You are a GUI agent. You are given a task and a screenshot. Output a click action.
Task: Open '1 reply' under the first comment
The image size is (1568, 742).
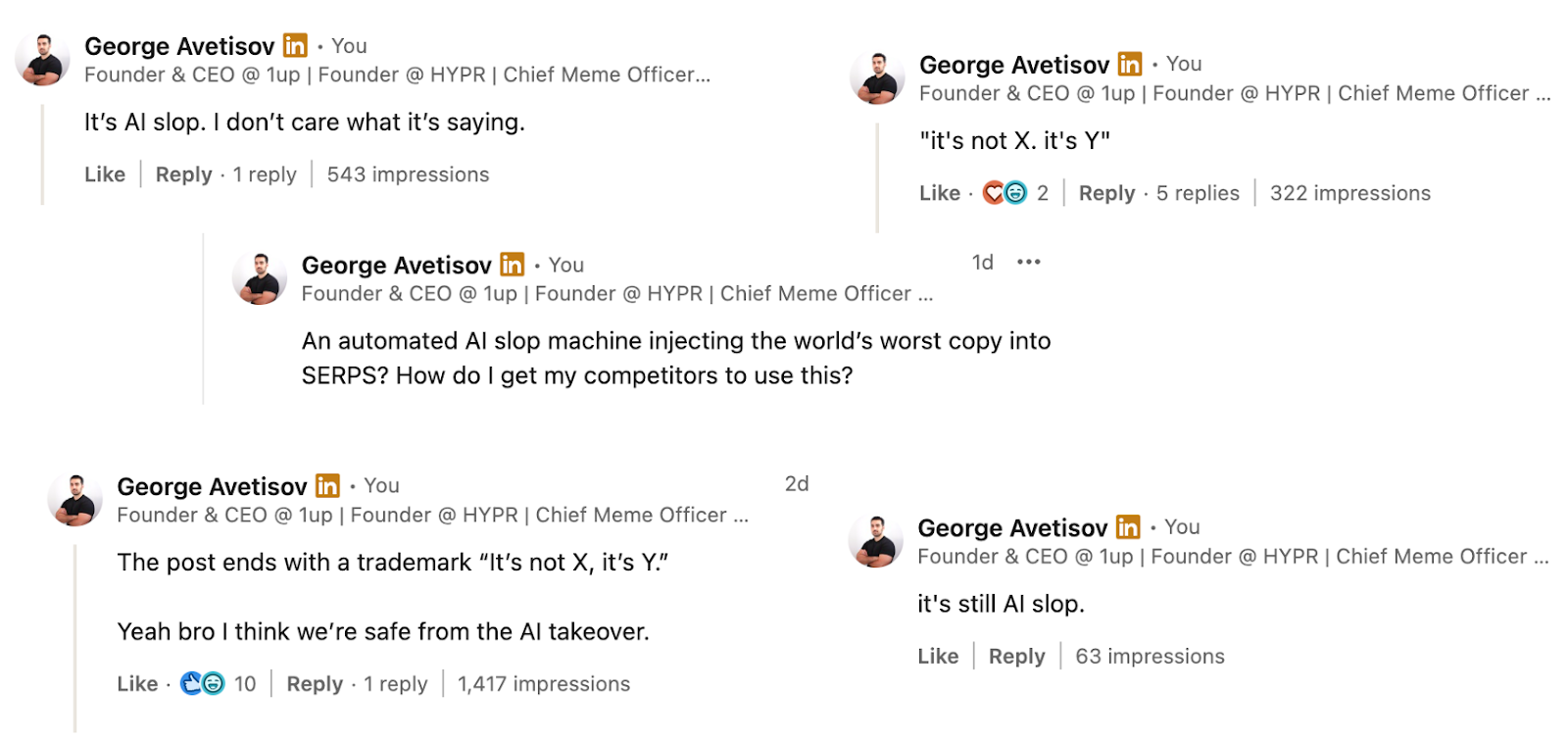click(266, 174)
